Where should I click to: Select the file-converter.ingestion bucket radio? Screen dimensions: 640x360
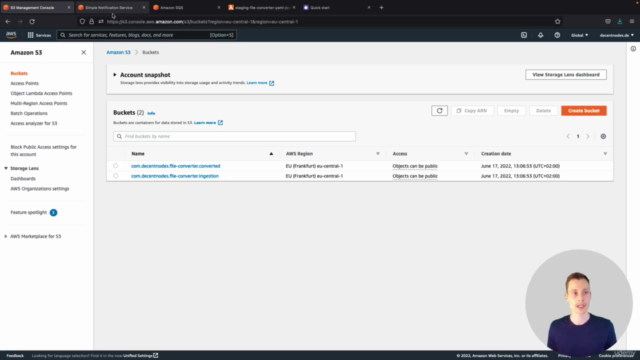(x=116, y=176)
